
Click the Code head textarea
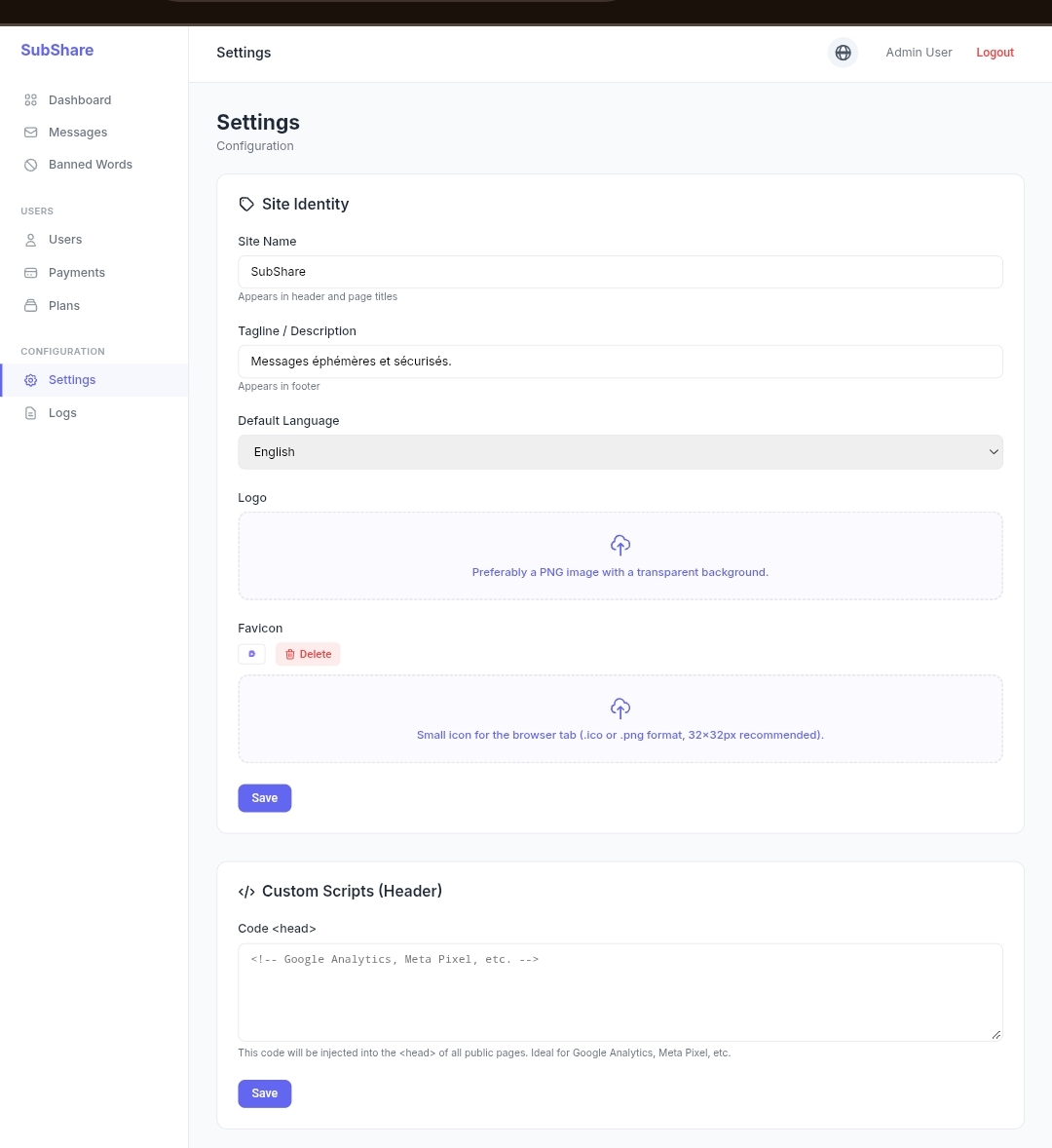point(620,992)
